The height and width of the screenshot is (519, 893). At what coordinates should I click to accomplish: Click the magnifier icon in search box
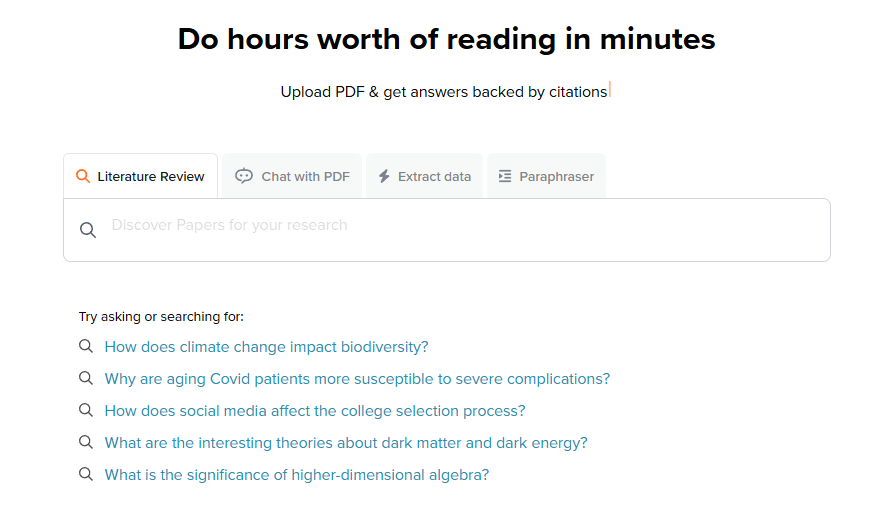[88, 230]
